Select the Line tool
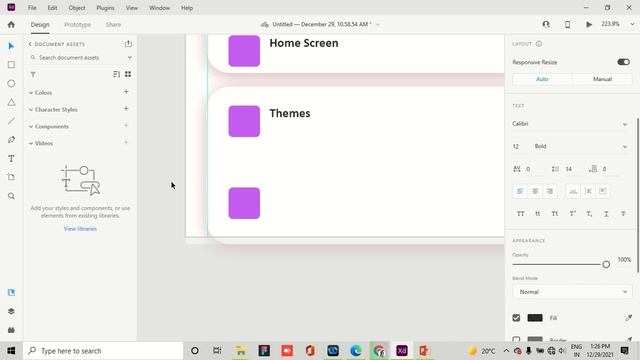Screen dimensions: 640x360 coord(11,121)
